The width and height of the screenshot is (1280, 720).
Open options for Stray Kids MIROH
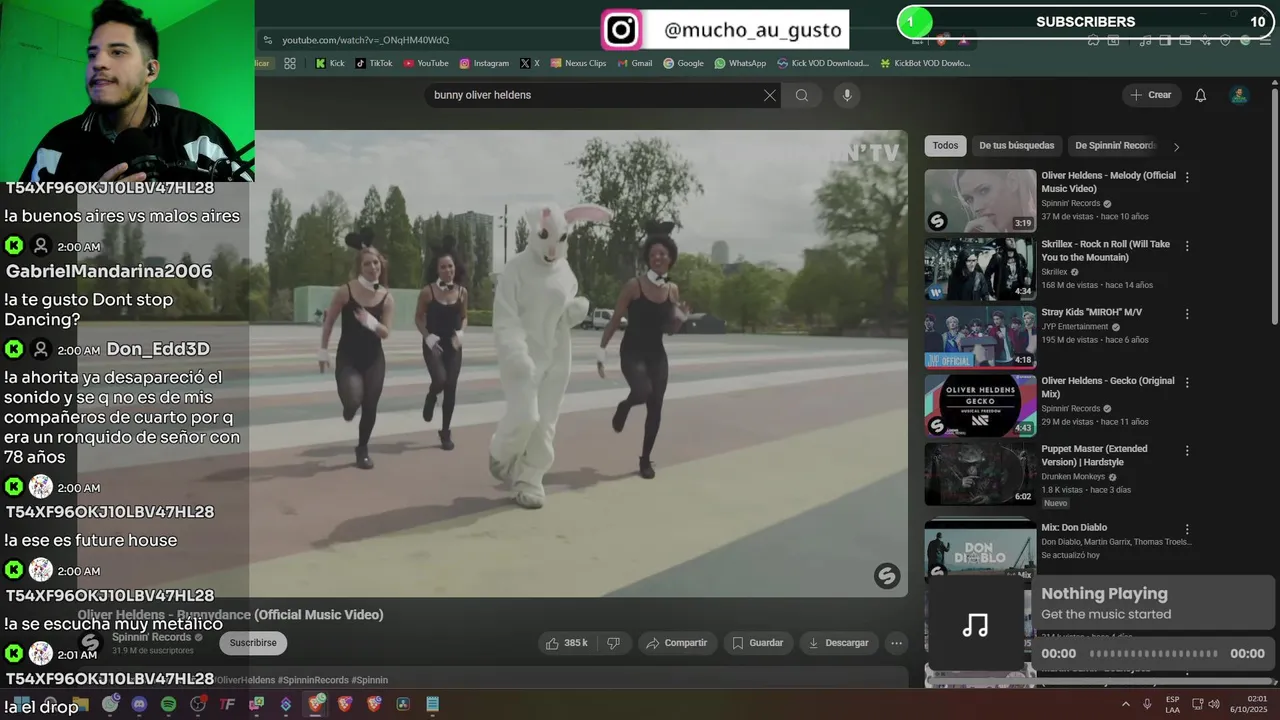click(x=1187, y=313)
